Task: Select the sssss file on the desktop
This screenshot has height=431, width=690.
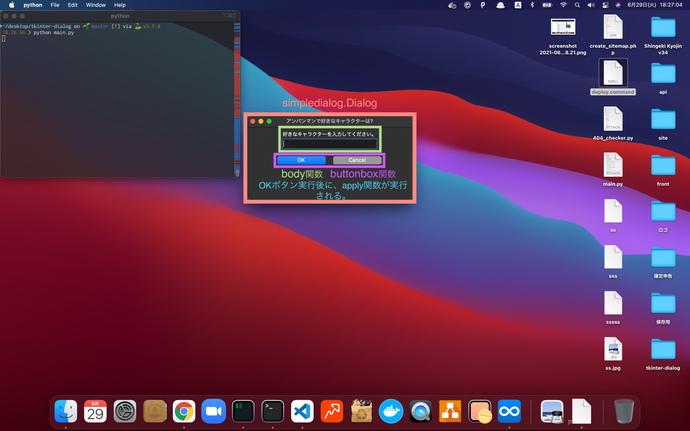Action: [x=613, y=308]
